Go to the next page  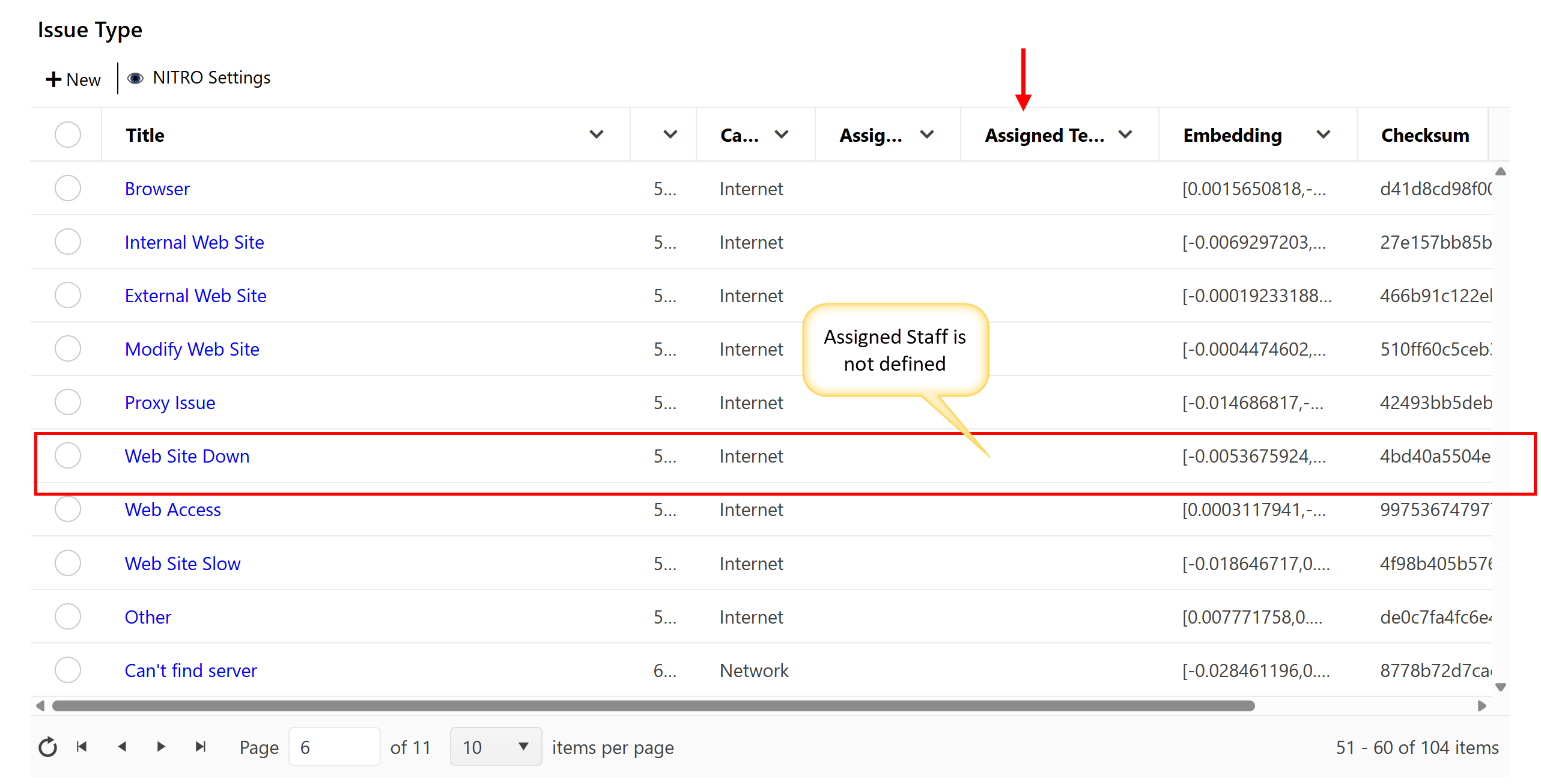tap(160, 747)
